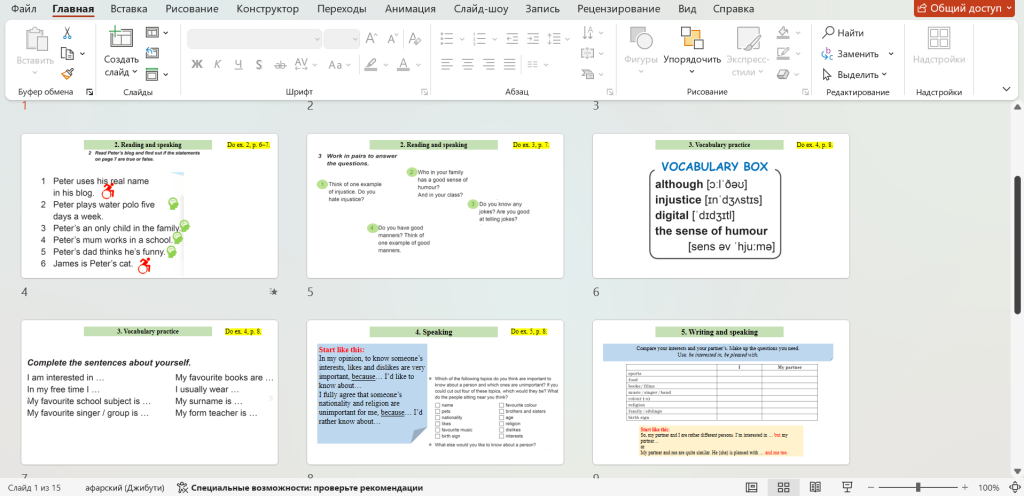1024x496 pixels.
Task: Justify text alignment
Action: click(x=509, y=64)
